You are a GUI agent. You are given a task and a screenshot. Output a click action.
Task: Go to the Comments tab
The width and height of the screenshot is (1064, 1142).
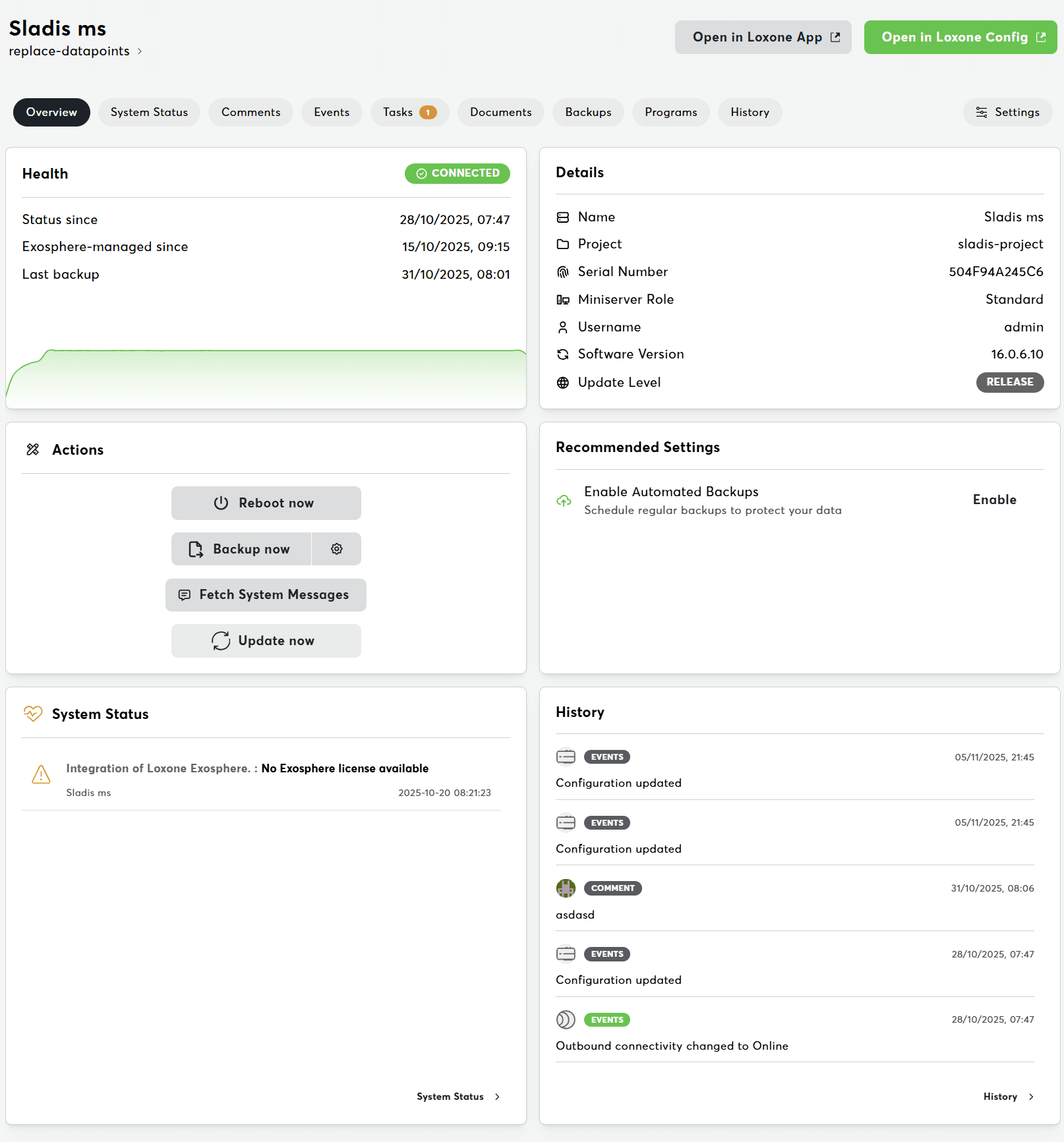pos(251,113)
